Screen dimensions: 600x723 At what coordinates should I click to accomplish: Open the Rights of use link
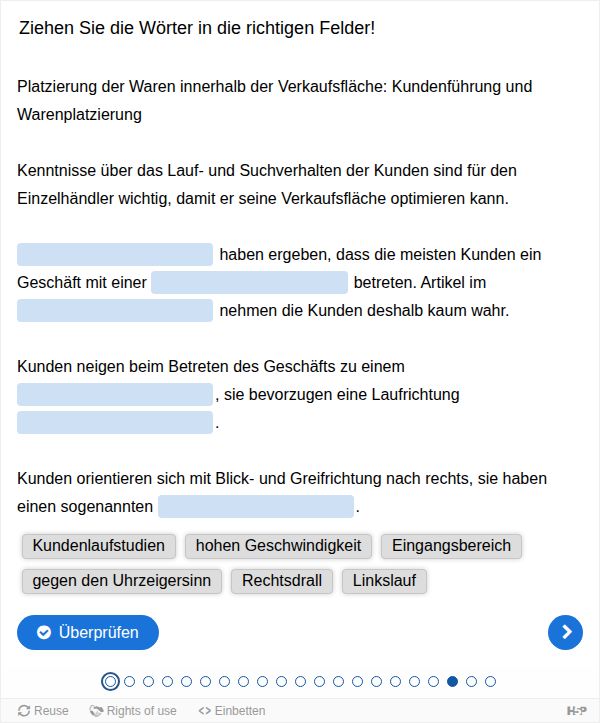point(133,711)
